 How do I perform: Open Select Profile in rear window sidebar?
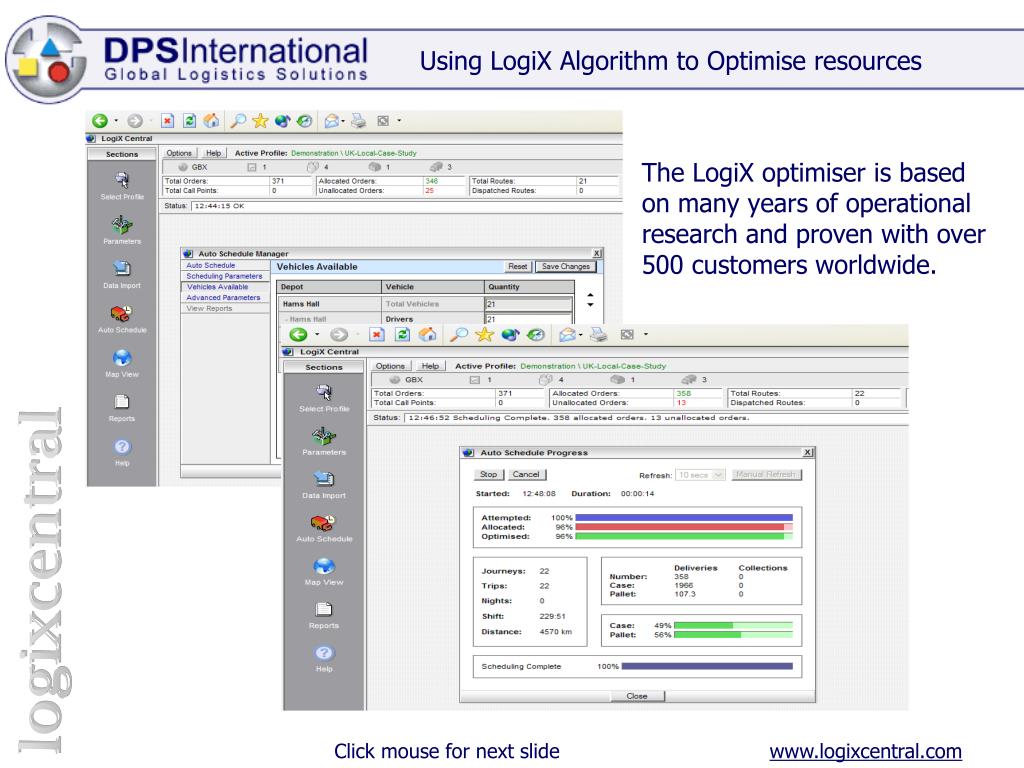point(122,185)
